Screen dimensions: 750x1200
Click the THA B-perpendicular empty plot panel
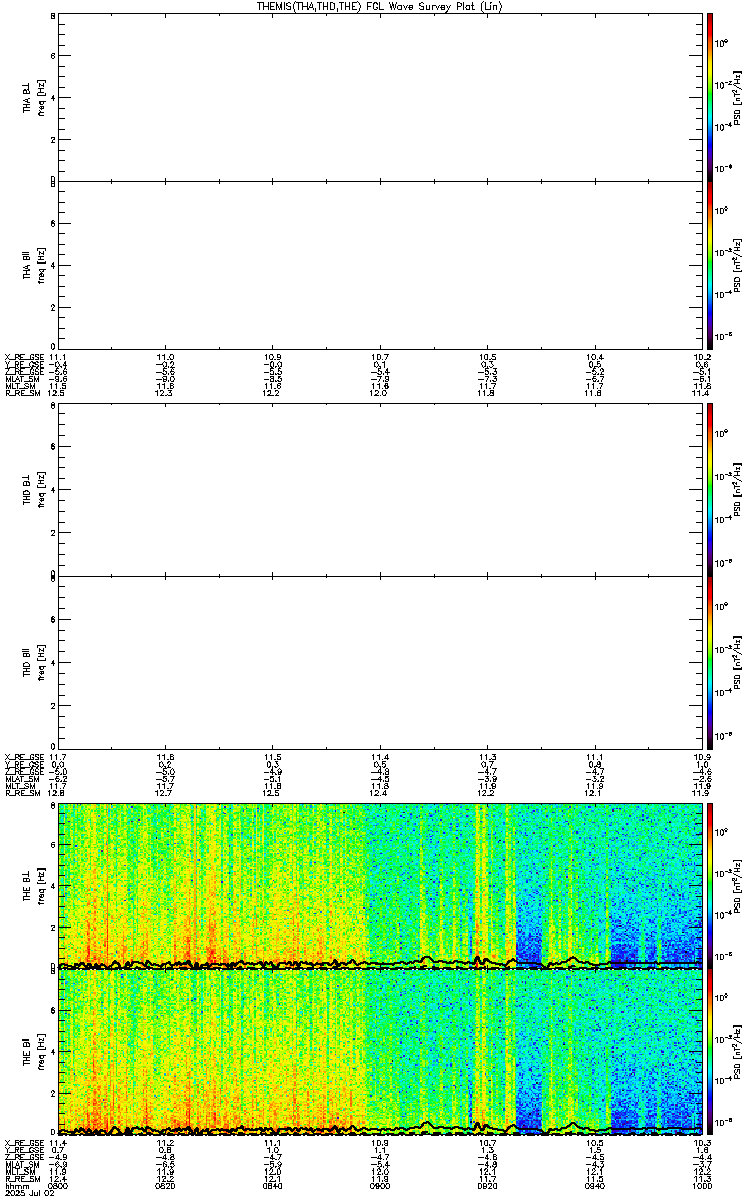pyautogui.click(x=379, y=96)
